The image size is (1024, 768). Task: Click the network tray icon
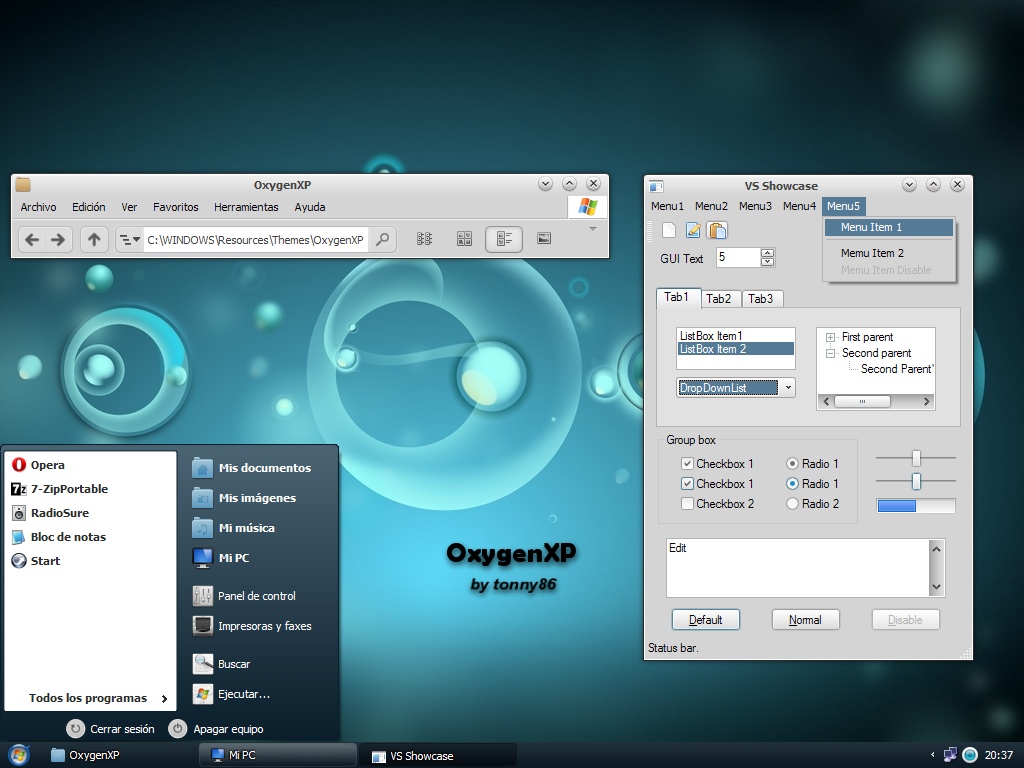950,755
